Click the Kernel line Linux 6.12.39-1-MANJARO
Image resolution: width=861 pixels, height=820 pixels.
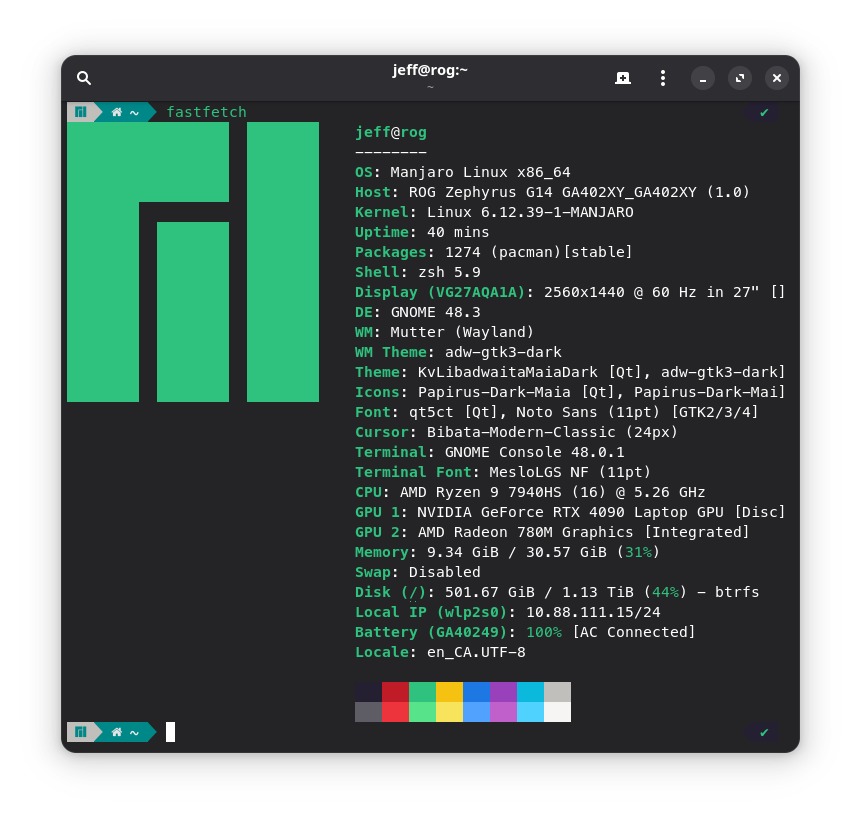[494, 212]
